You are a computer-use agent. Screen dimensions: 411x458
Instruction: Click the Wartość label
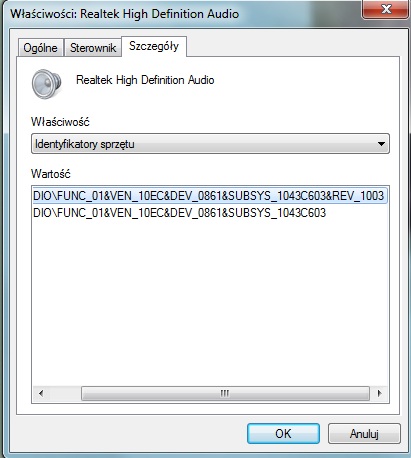51,174
